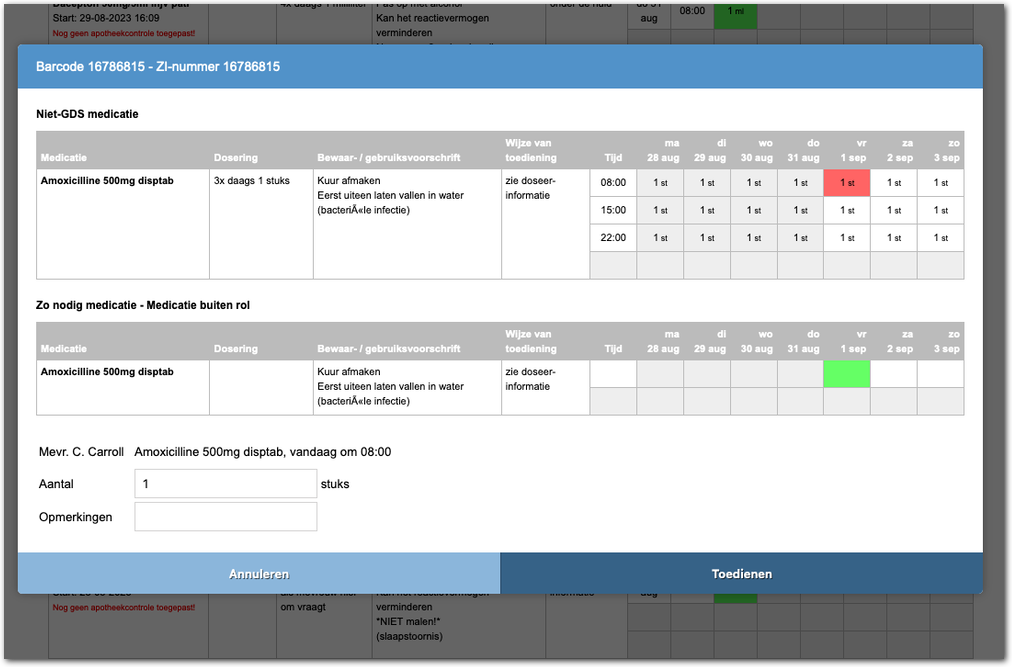Viewport: 1012px width, 667px height.
Task: Click the dialog title Barcode 16786815
Action: [158, 67]
